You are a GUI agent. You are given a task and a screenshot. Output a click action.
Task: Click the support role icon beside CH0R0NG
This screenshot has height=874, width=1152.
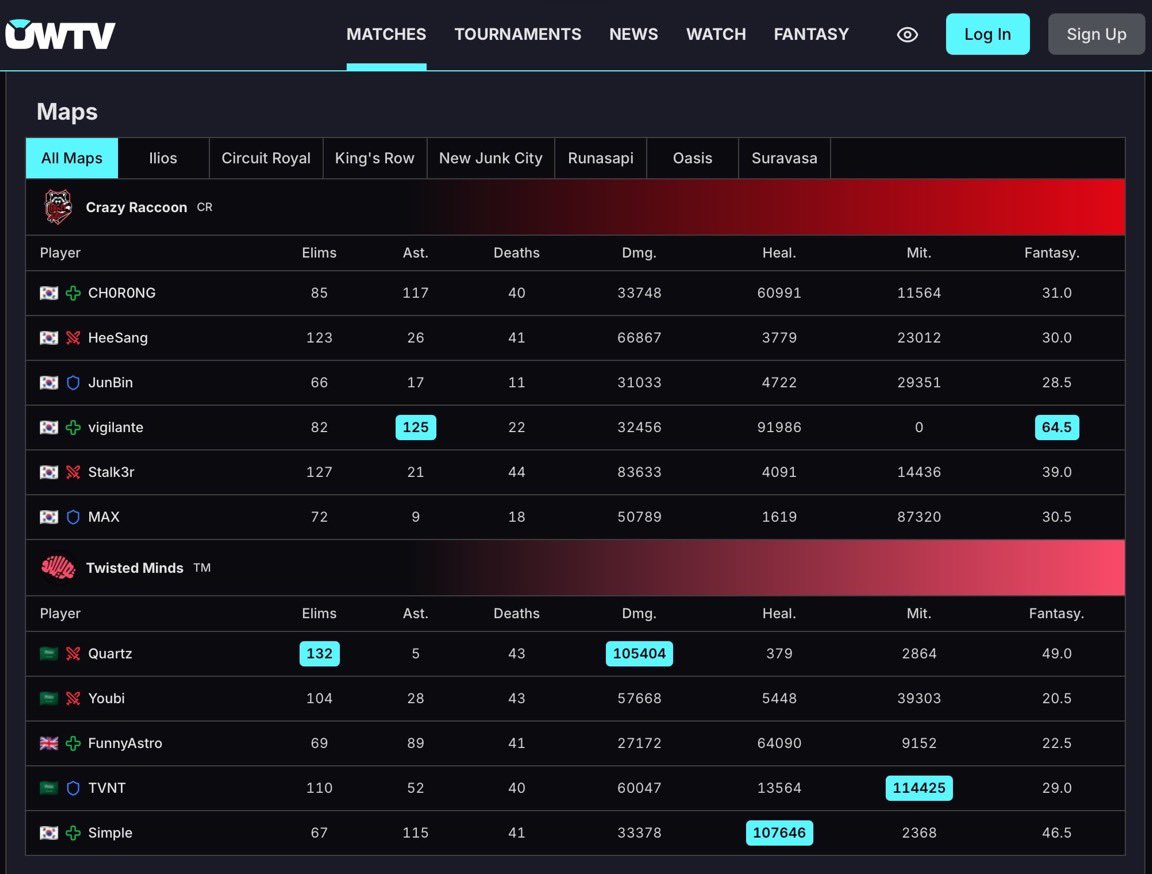[73, 293]
